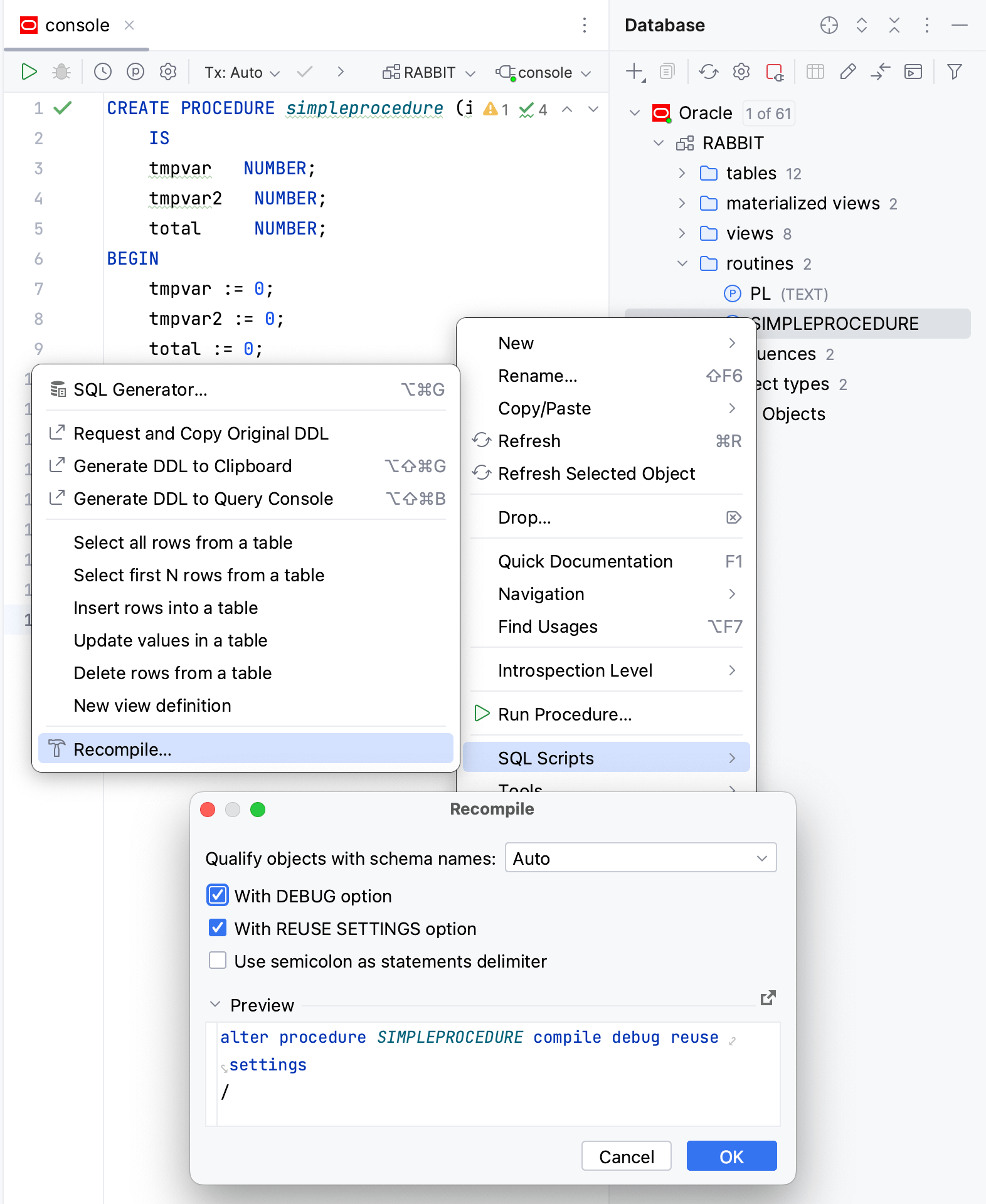Open the query history clock icon
Viewport: 986px width, 1204px height.
(103, 72)
